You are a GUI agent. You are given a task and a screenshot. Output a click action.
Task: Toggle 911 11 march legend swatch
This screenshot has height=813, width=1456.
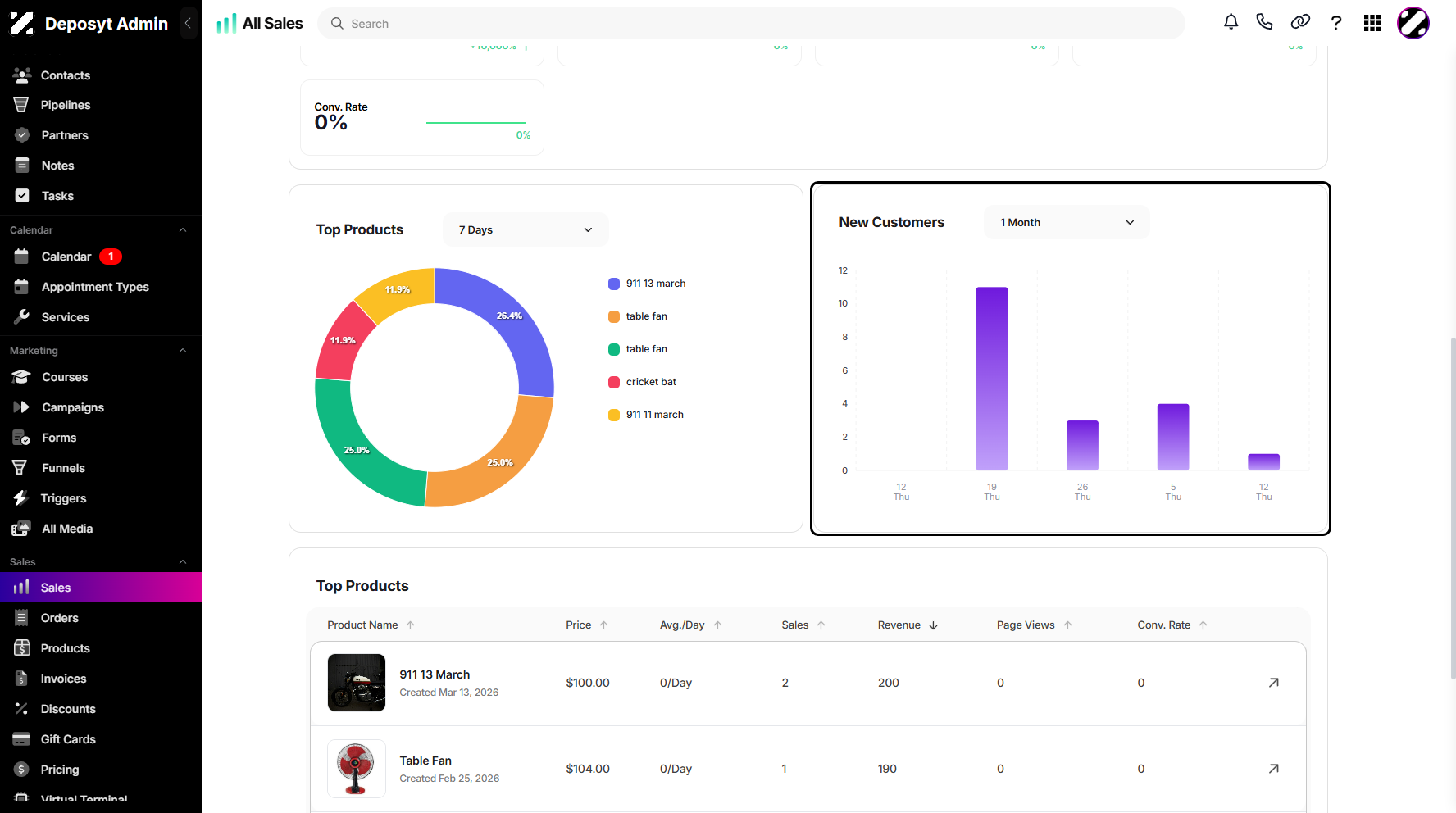pos(614,415)
